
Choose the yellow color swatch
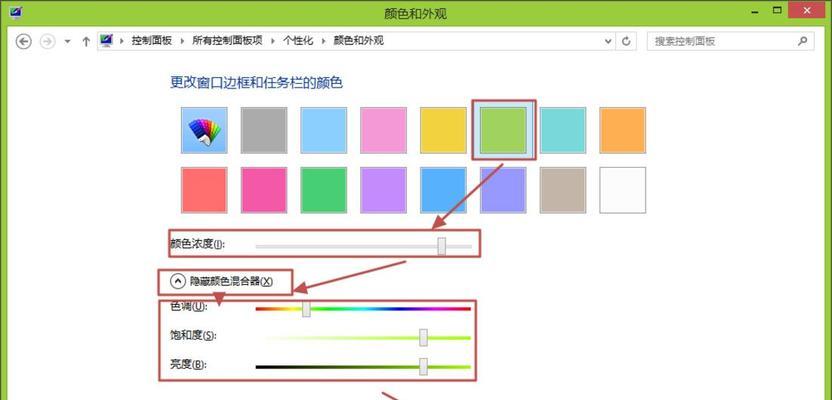(x=444, y=131)
